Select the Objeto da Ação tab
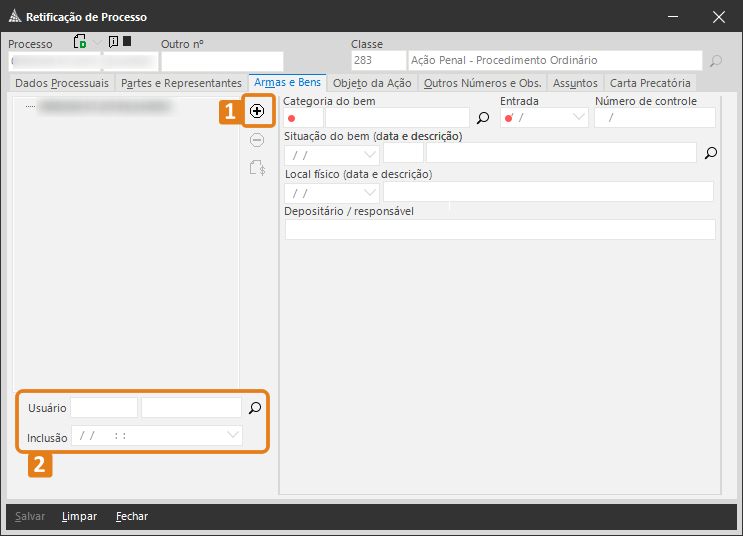This screenshot has width=743, height=536. tap(373, 83)
